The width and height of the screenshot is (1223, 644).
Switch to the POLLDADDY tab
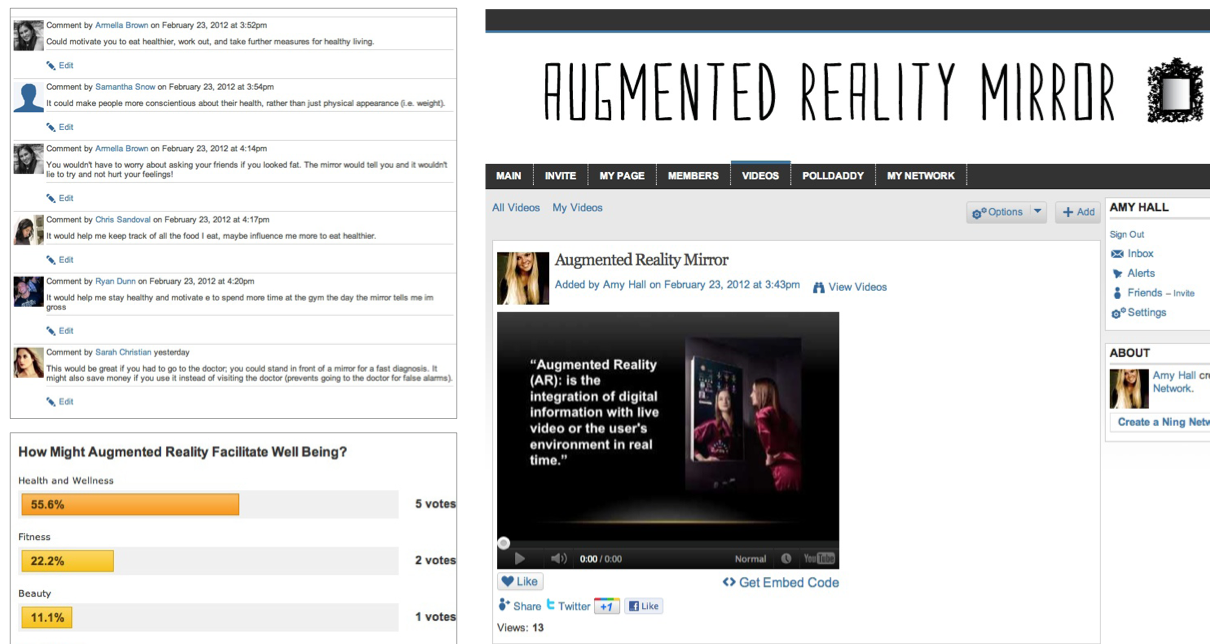pyautogui.click(x=832, y=176)
